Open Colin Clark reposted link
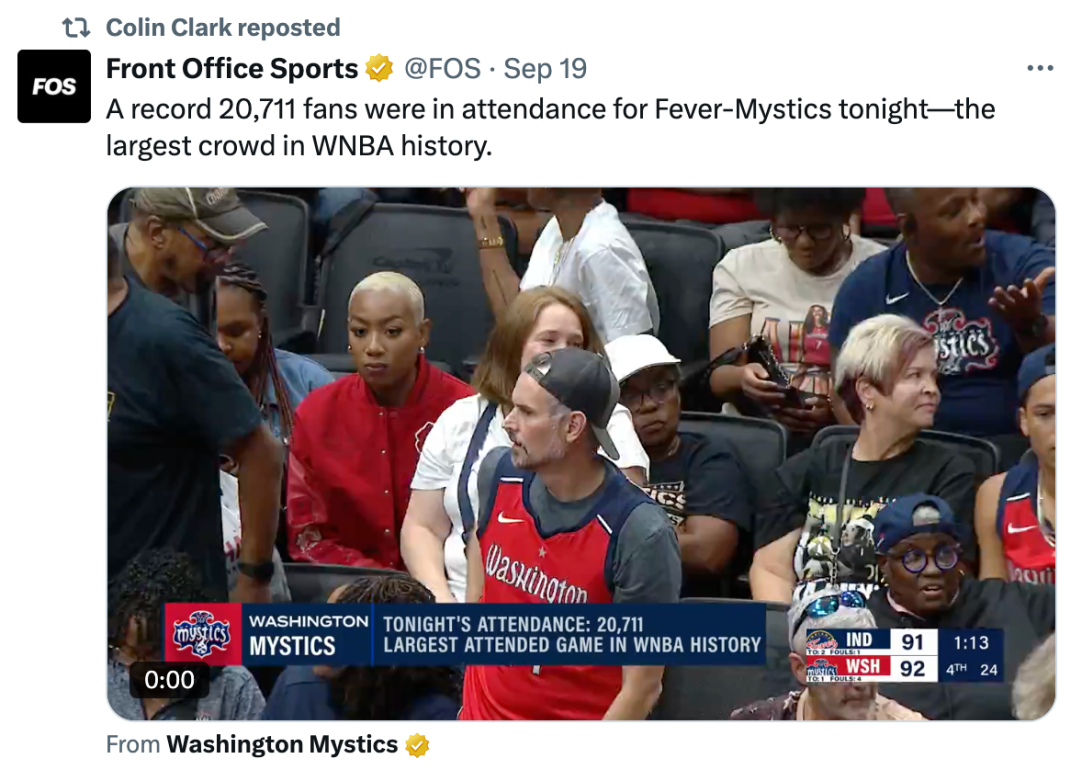The width and height of the screenshot is (1082, 770). tap(223, 28)
